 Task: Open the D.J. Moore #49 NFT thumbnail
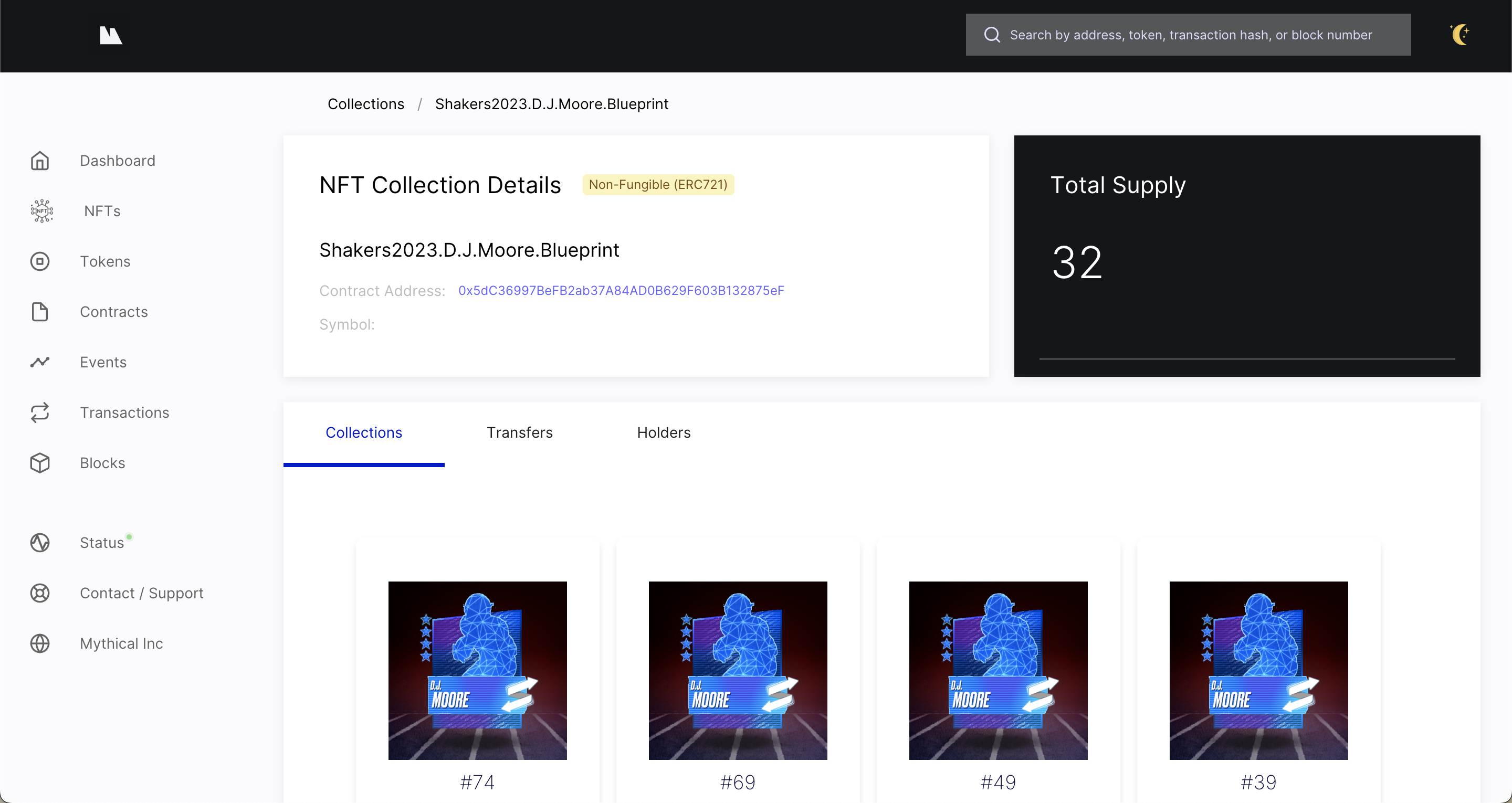(x=998, y=670)
